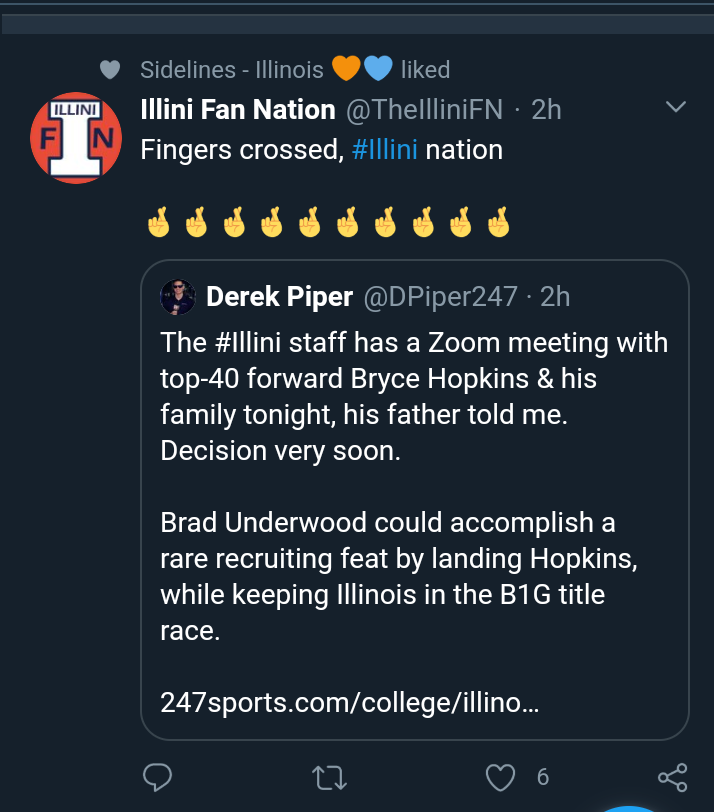714x812 pixels.
Task: Tap the "Sidelines - Illinois" liked-by label
Action: click(x=232, y=69)
